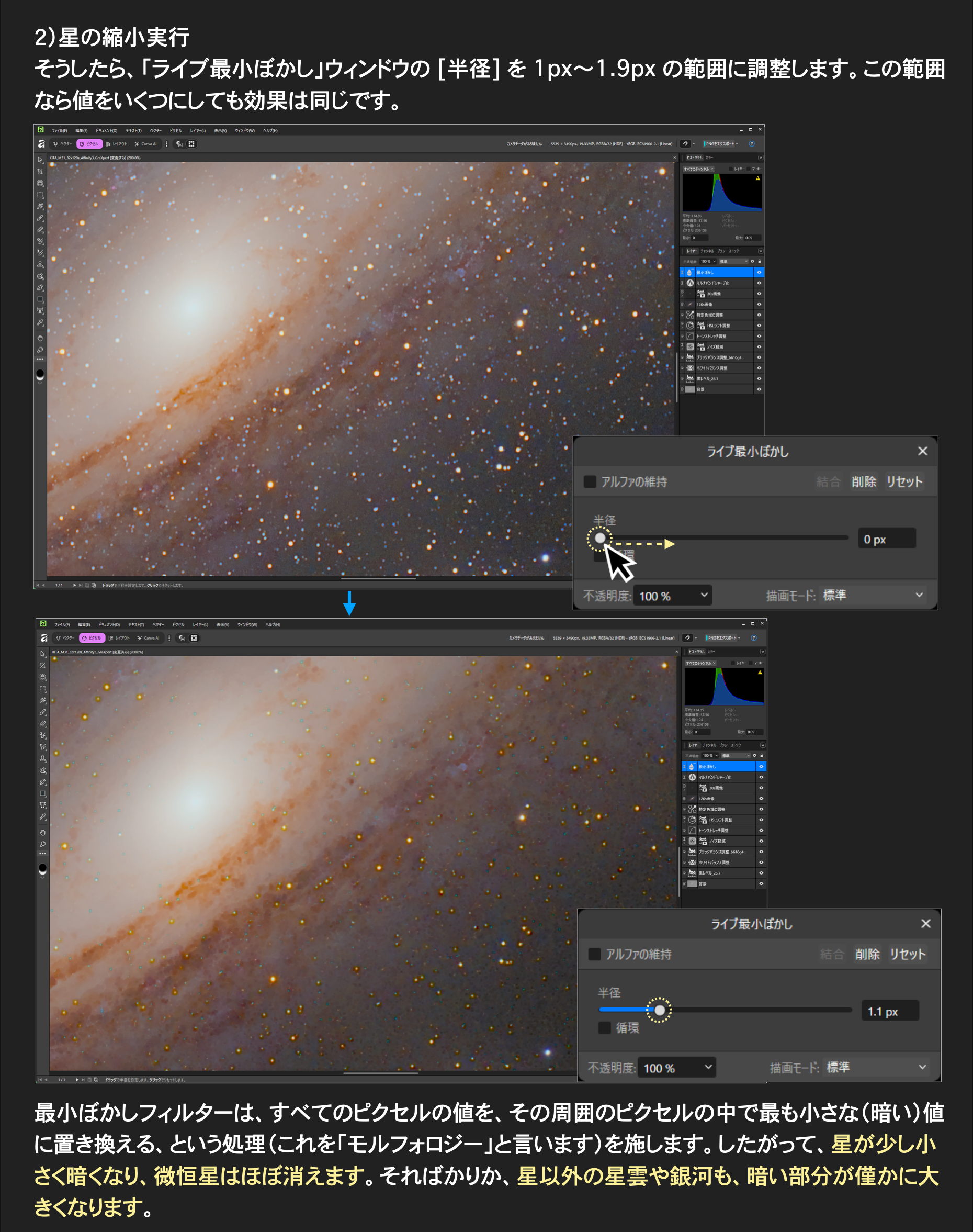Image resolution: width=973 pixels, height=1232 pixels.
Task: Open layer gear settings in upper Layers panel
Action: (x=753, y=262)
